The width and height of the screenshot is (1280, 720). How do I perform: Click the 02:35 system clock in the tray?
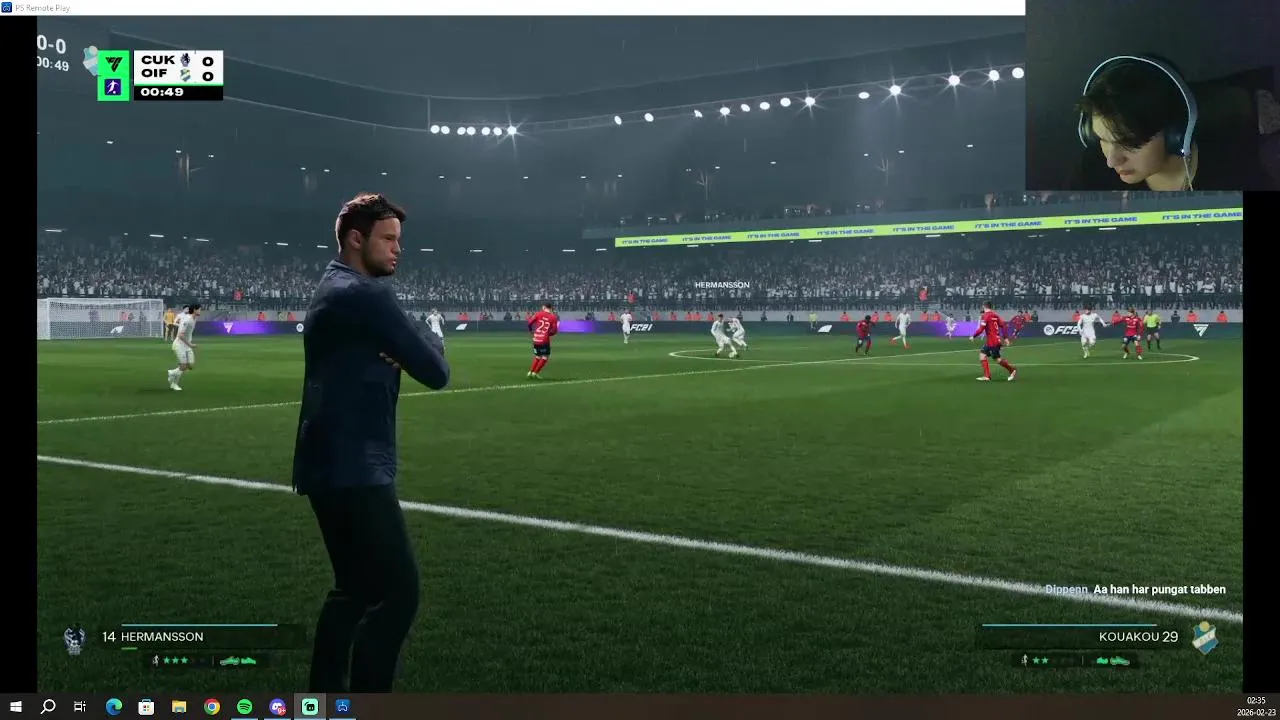pyautogui.click(x=1256, y=701)
